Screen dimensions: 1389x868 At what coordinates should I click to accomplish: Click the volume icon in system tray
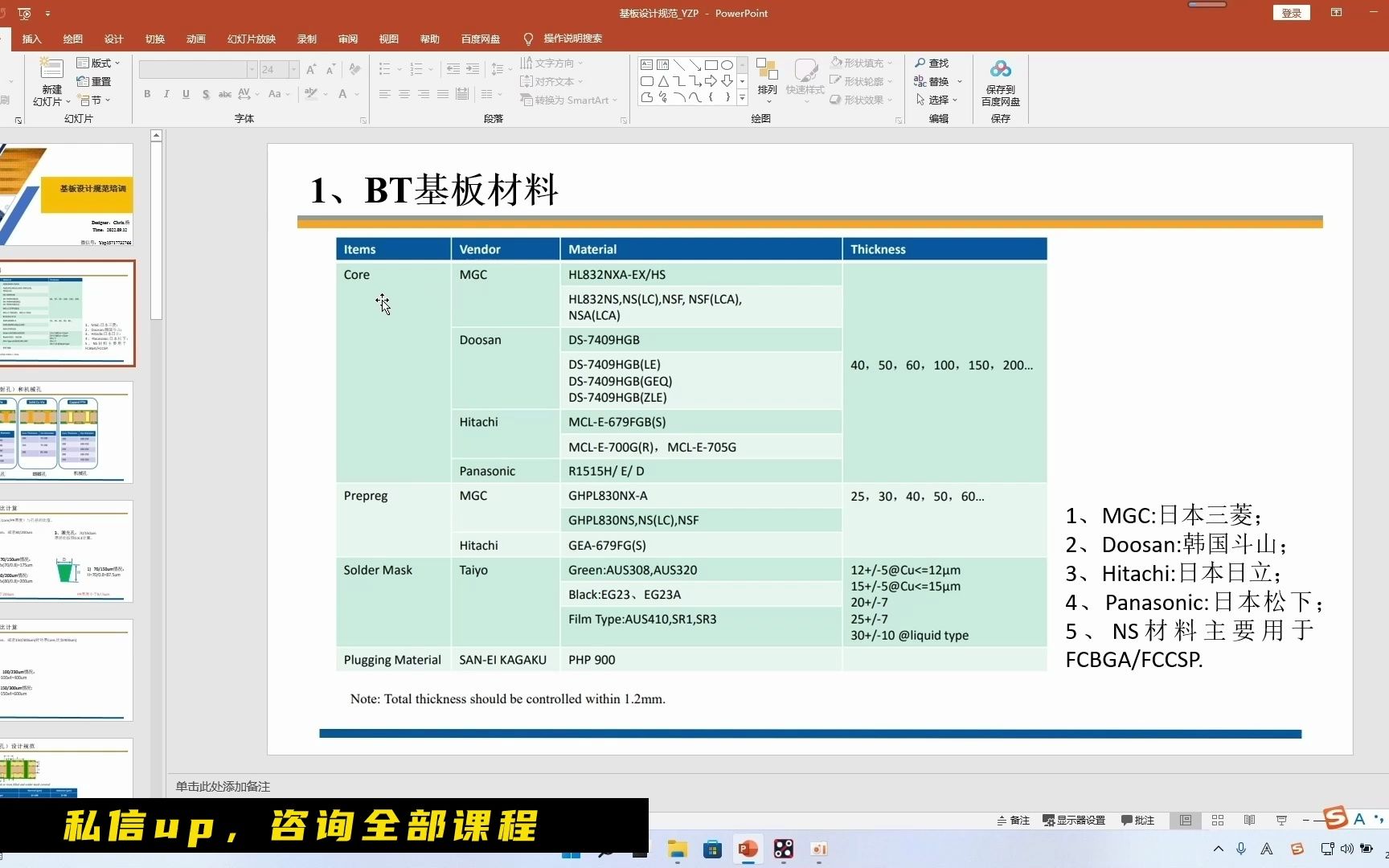tap(1346, 849)
